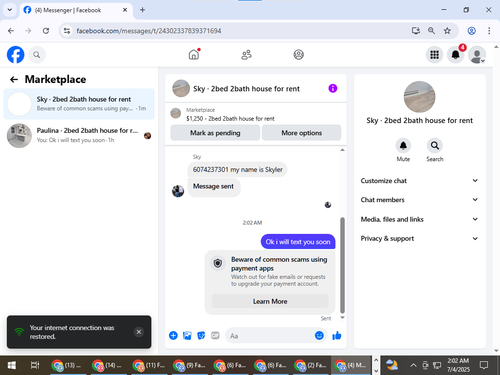Click Skyler's phone number message
The width and height of the screenshot is (500, 375).
237,169
